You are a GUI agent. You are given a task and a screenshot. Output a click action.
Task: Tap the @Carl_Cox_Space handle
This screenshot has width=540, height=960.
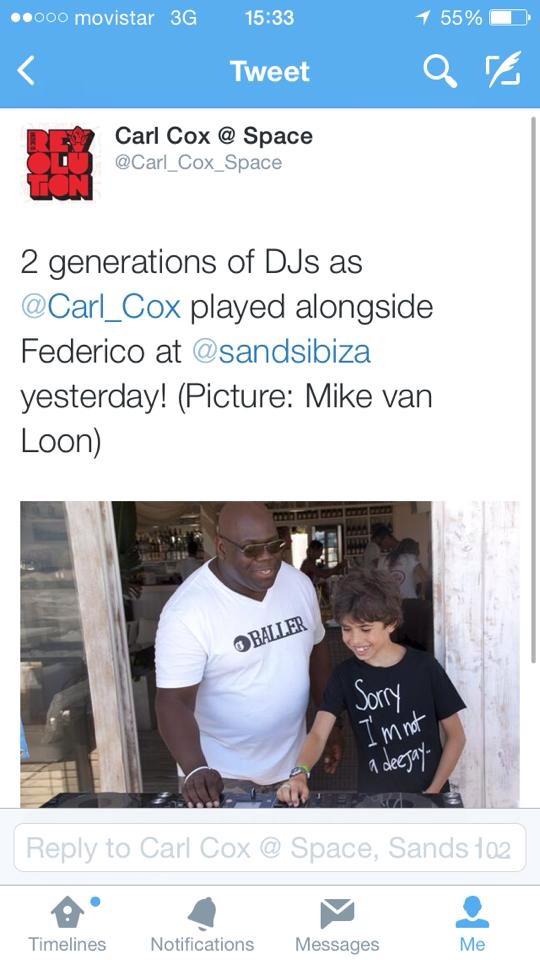pyautogui.click(x=198, y=163)
